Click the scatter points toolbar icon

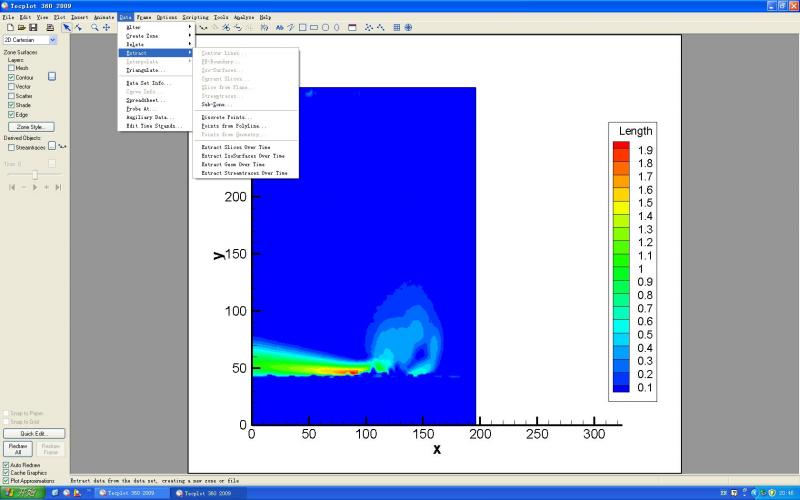tap(369, 28)
